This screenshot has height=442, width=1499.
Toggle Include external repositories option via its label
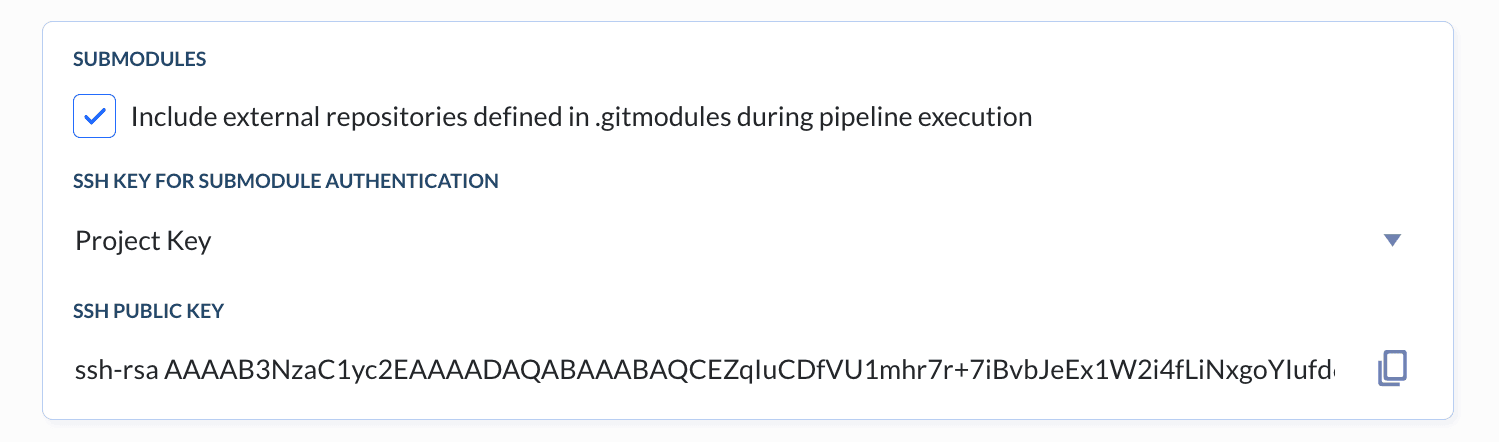pyautogui.click(x=580, y=117)
